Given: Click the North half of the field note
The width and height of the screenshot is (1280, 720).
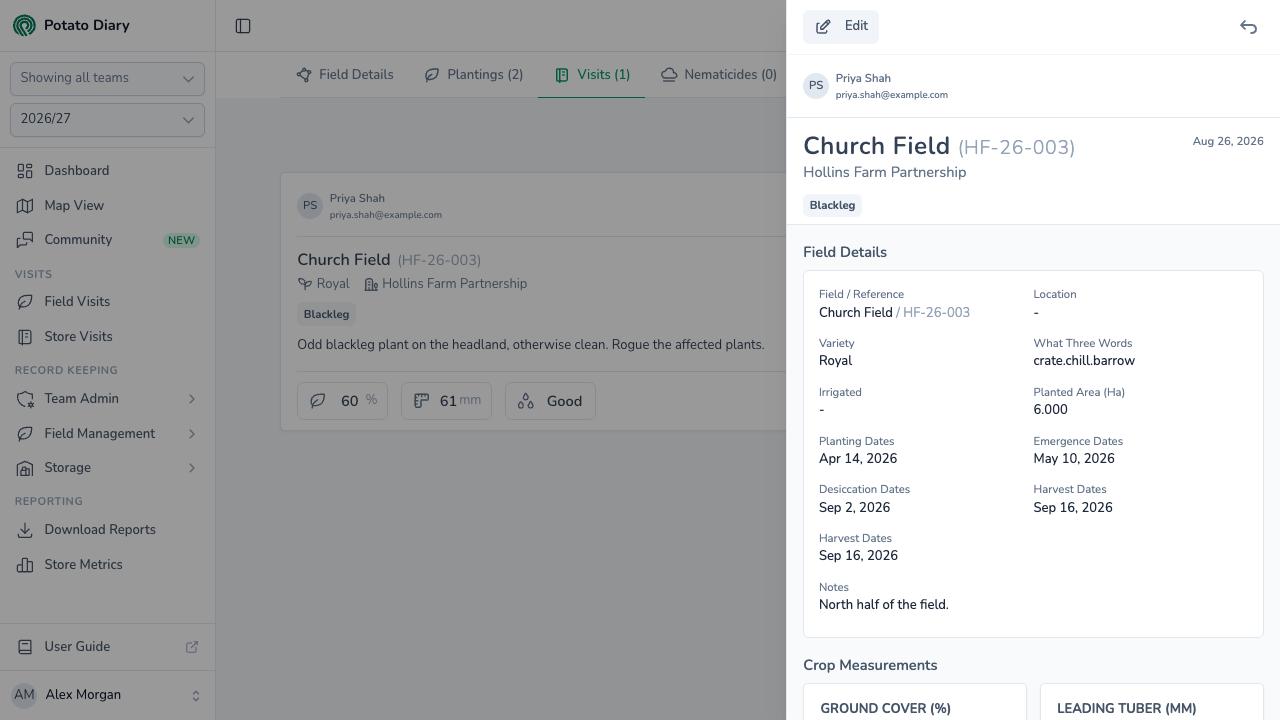Looking at the screenshot, I should [x=884, y=605].
